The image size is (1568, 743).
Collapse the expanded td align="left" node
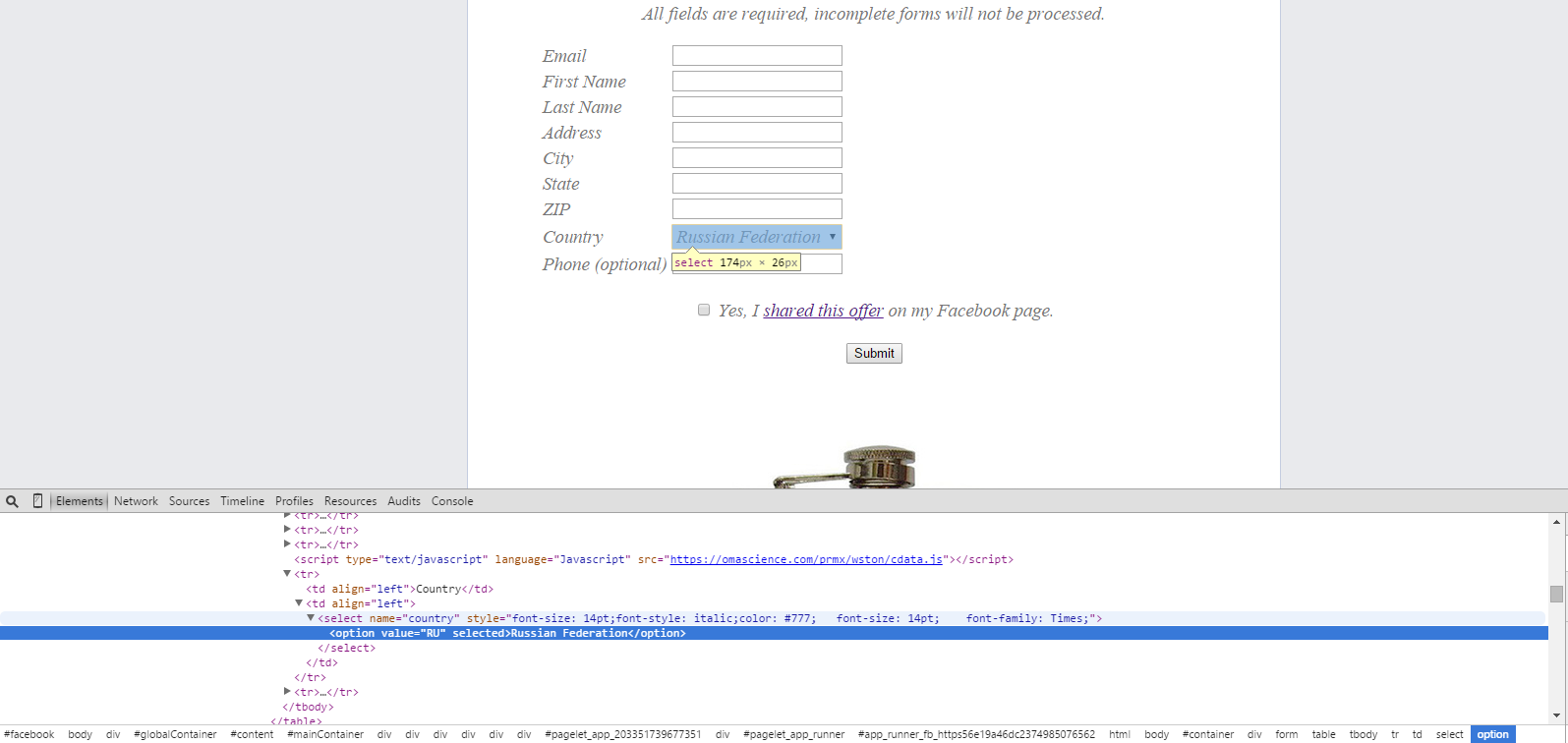(x=299, y=603)
